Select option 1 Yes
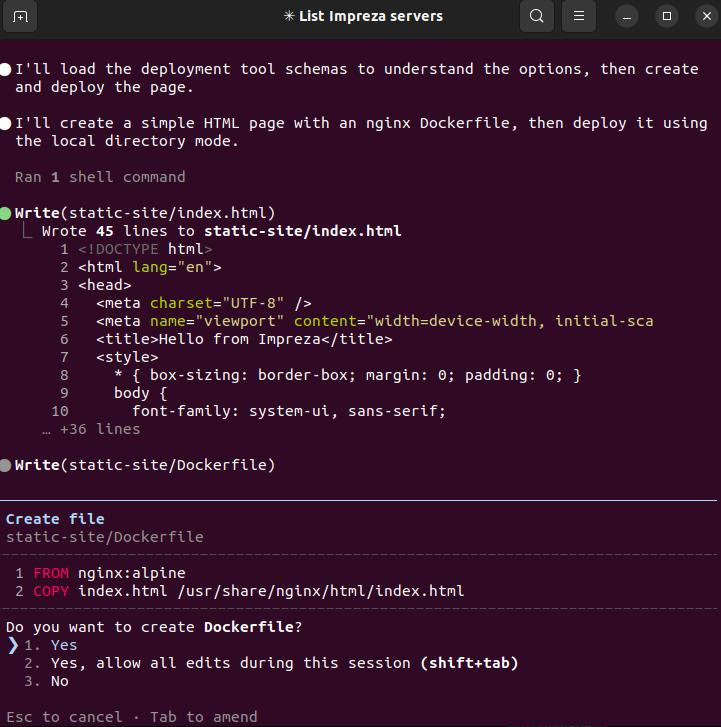 pos(51,645)
